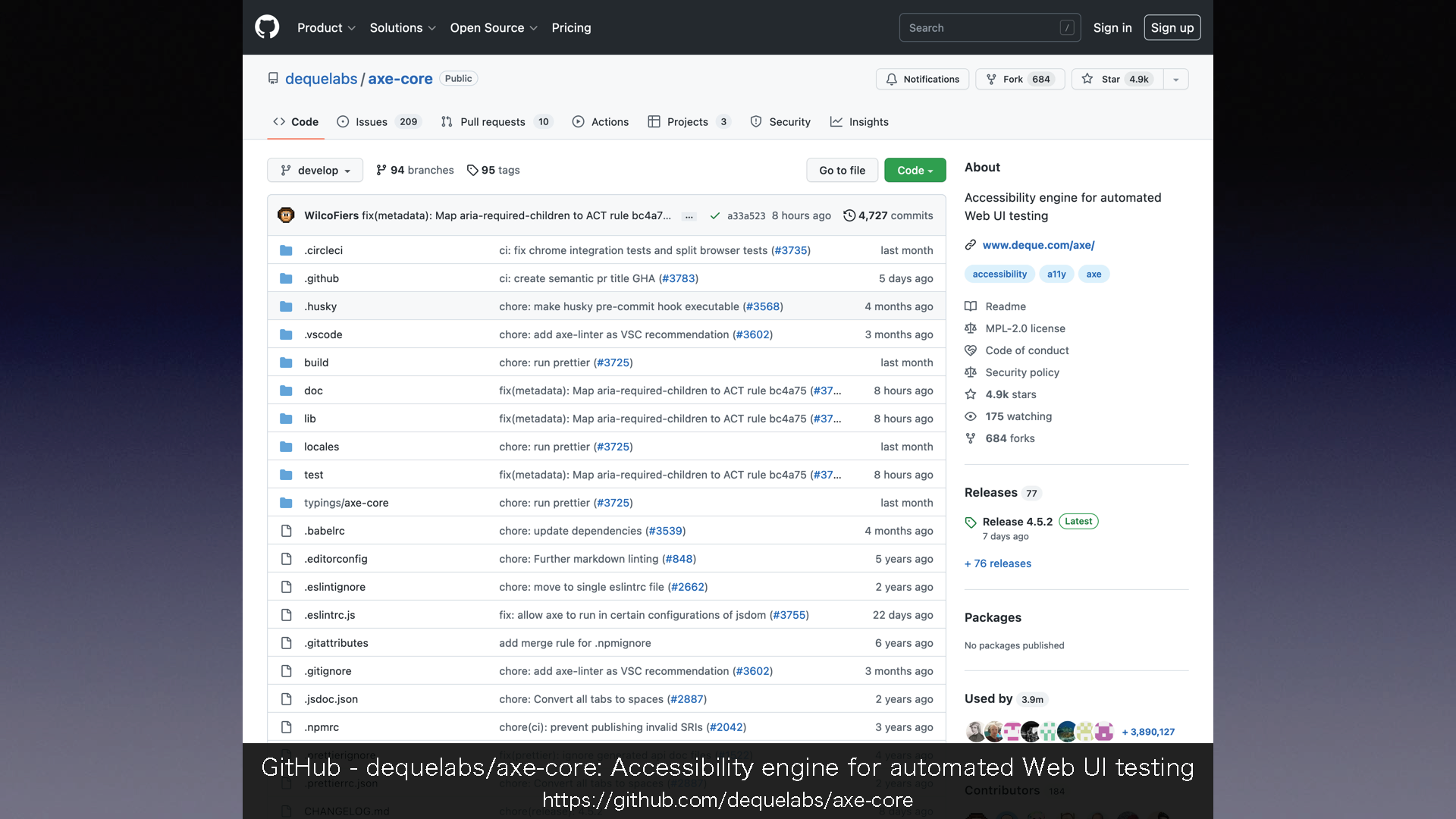Click the Sign up button
Viewport: 1456px width, 819px height.
(x=1172, y=27)
